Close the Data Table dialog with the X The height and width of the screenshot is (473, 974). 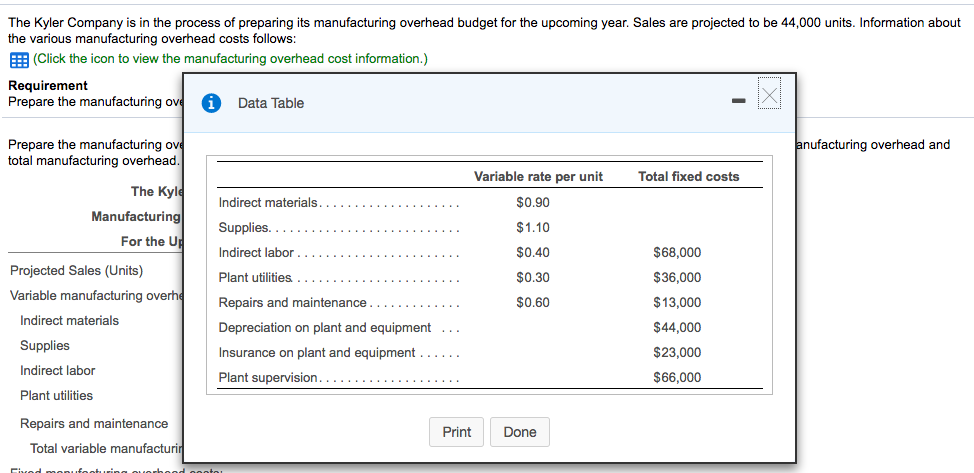click(x=770, y=95)
